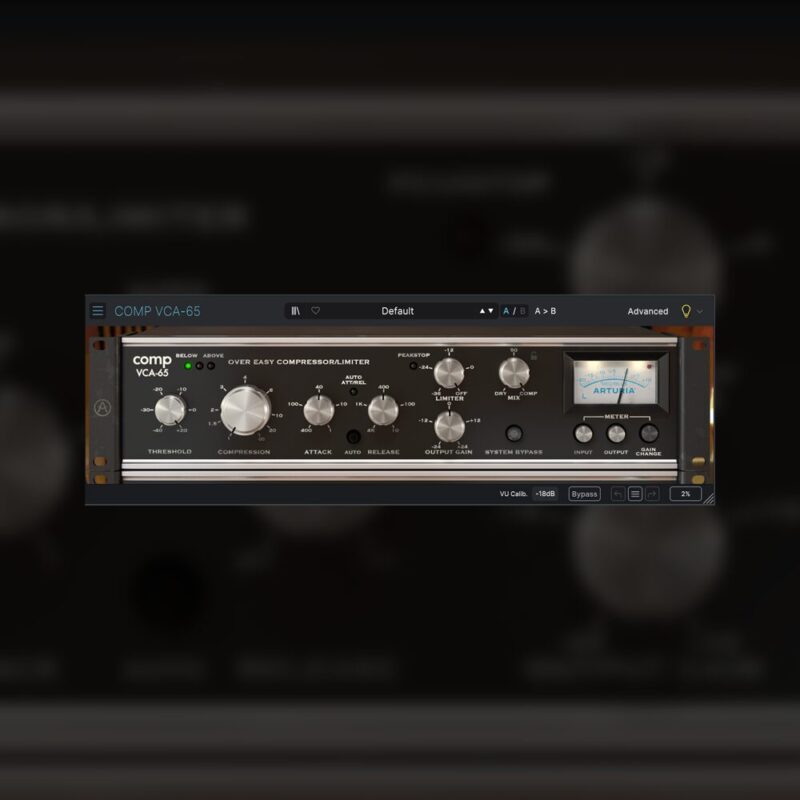Adjust the dry/comp Mix knob
Screen dimensions: 800x800
click(514, 372)
